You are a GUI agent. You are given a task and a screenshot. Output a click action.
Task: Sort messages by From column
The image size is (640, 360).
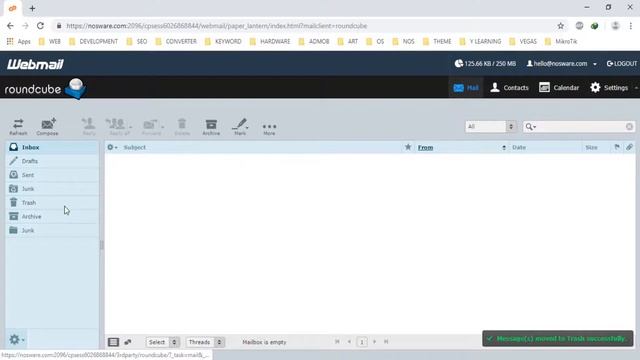[425, 147]
